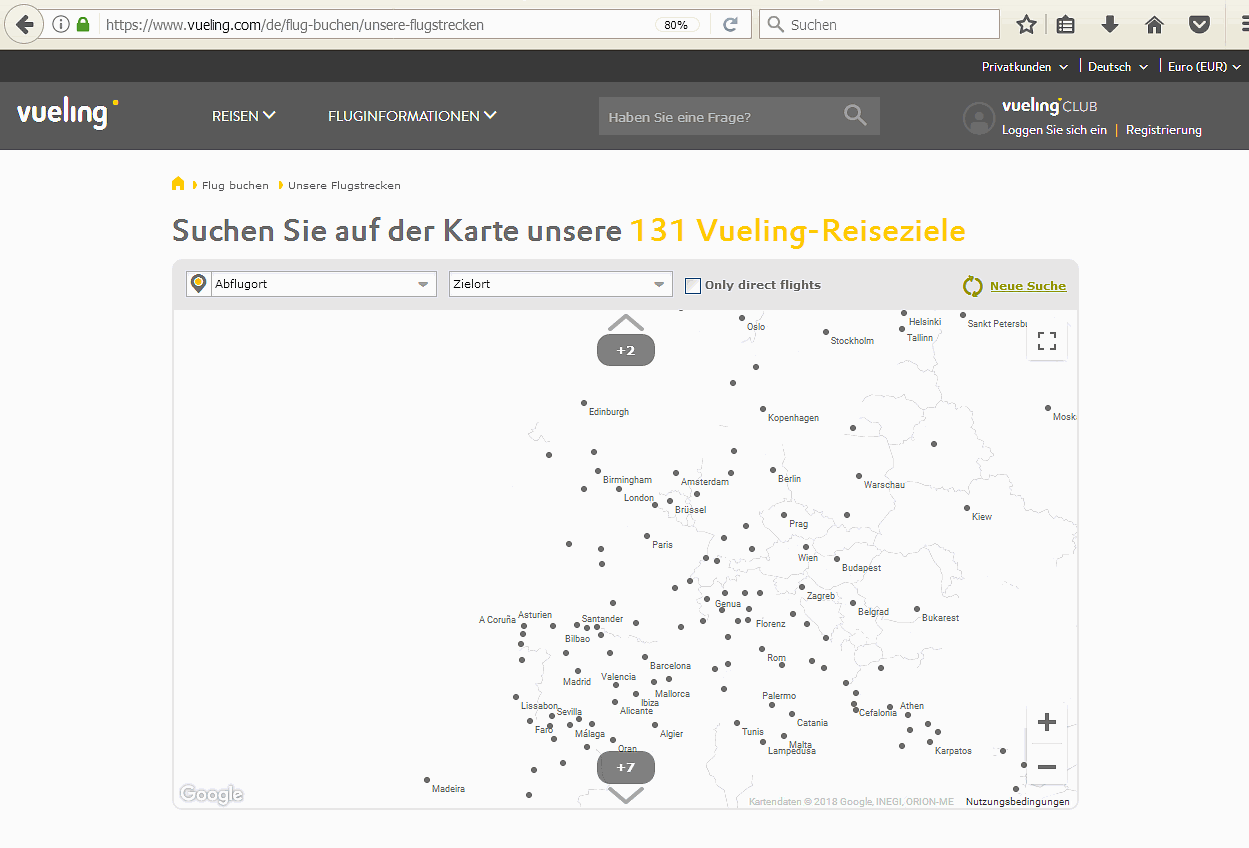Image resolution: width=1249 pixels, height=848 pixels.
Task: Click the Budapest map label
Action: click(861, 568)
